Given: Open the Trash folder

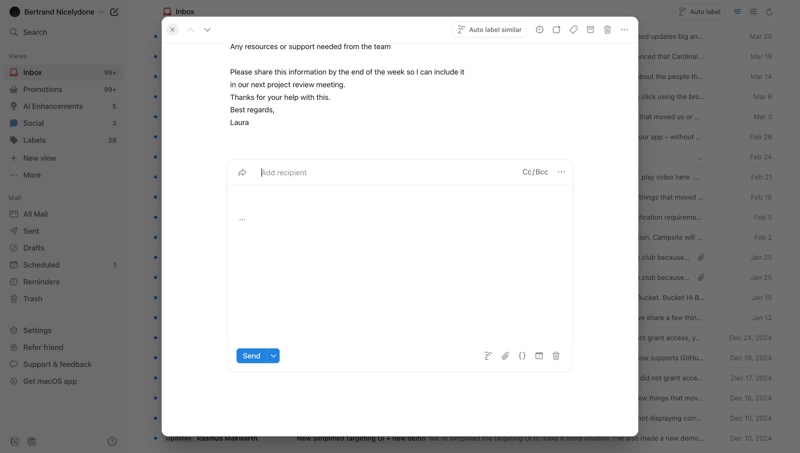Looking at the screenshot, I should point(63,298).
